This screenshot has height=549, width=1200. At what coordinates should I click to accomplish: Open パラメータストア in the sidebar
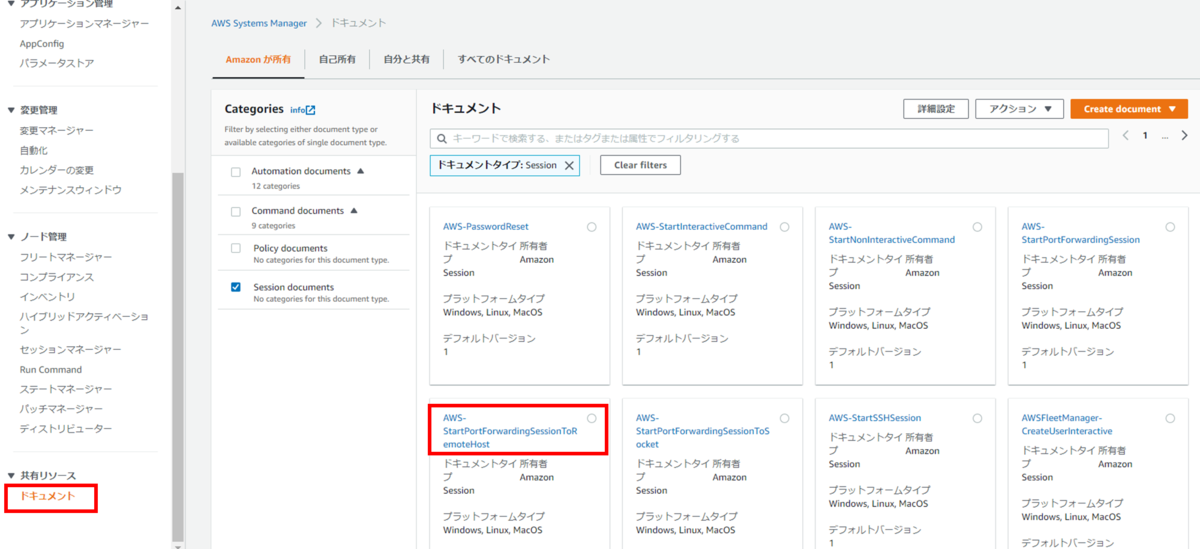click(x=57, y=63)
